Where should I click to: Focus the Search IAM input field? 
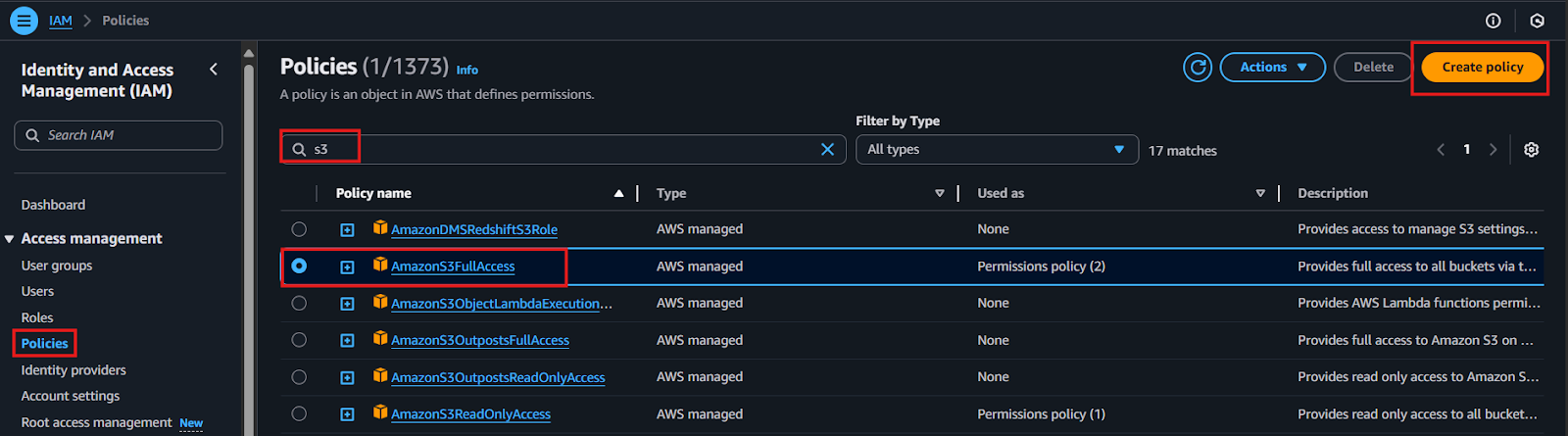click(119, 135)
